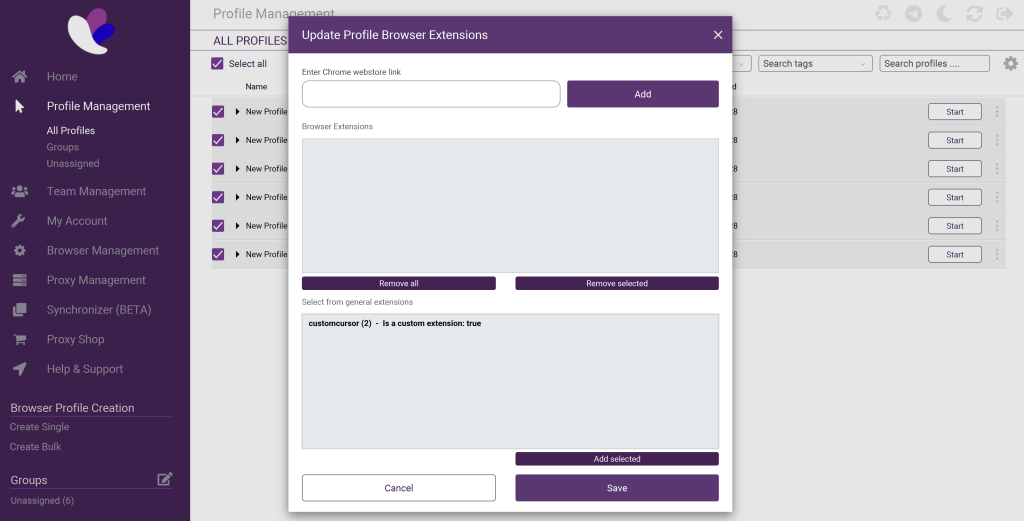Toggle the last New Profile row checkbox
The width and height of the screenshot is (1024, 521).
[x=218, y=255]
